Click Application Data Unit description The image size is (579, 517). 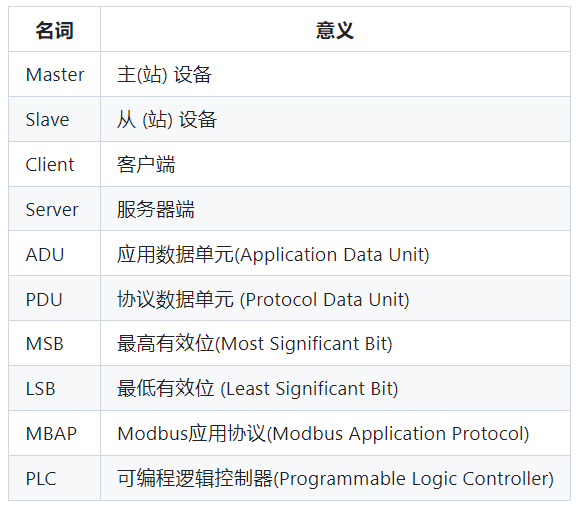tap(273, 255)
